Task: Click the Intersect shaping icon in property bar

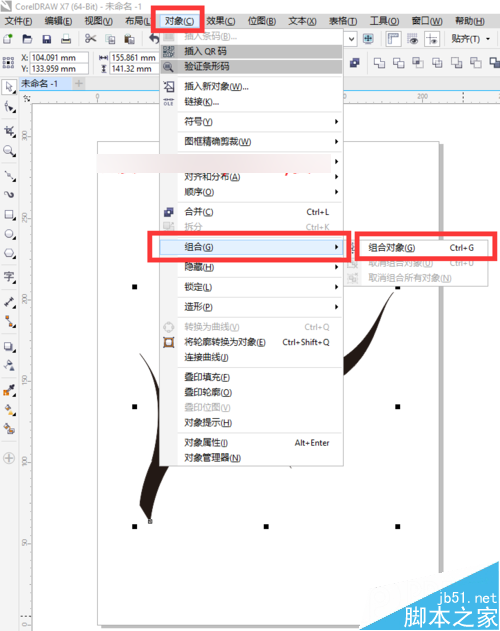Action: (418, 63)
